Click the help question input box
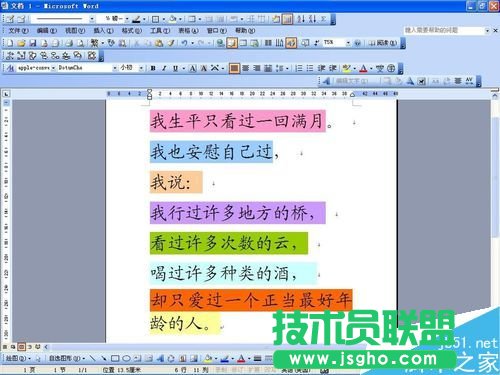Image resolution: width=500 pixels, height=375 pixels. pyautogui.click(x=443, y=30)
